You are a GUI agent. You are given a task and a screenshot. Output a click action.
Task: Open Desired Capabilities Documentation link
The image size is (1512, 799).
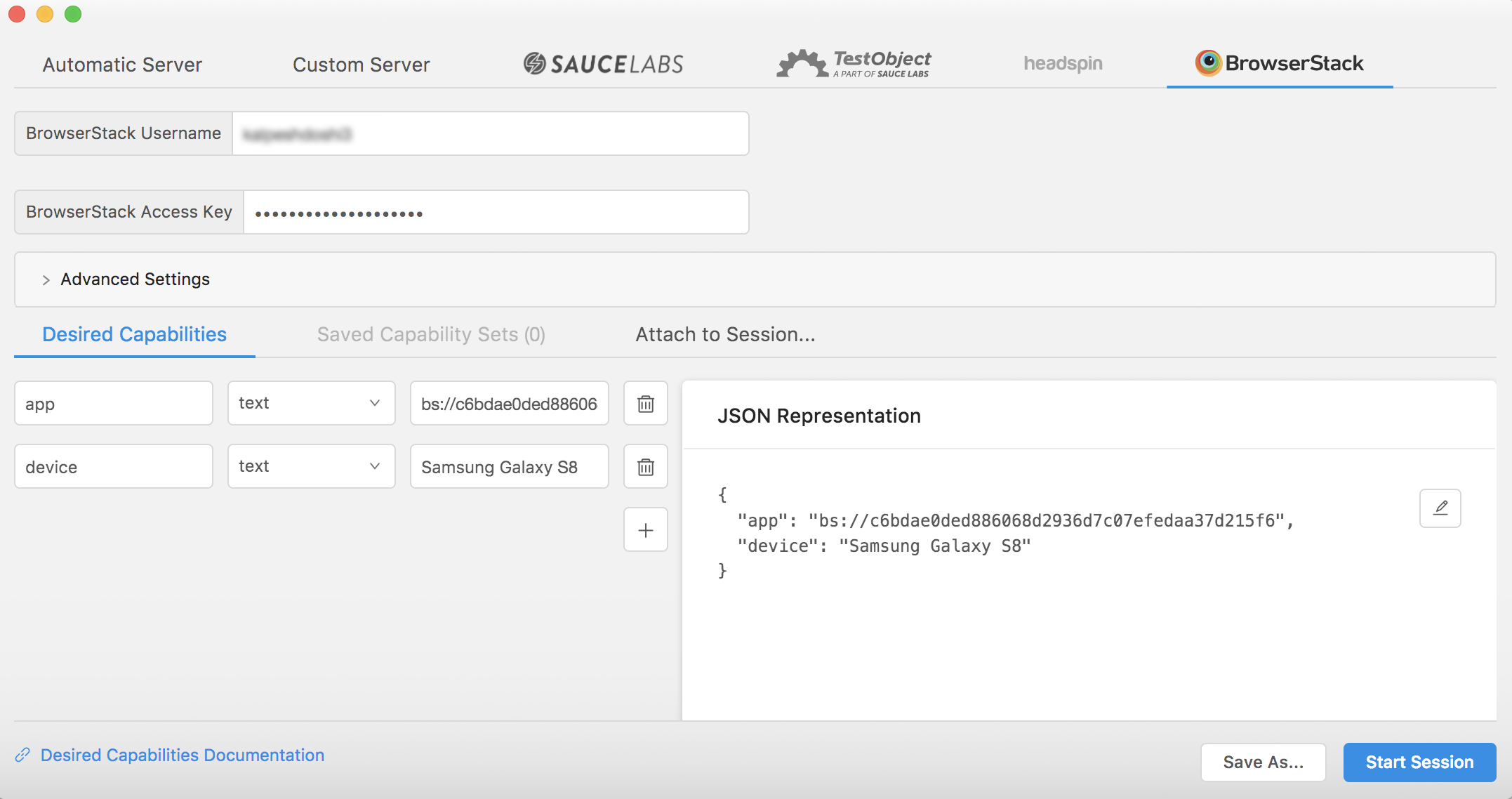click(183, 755)
